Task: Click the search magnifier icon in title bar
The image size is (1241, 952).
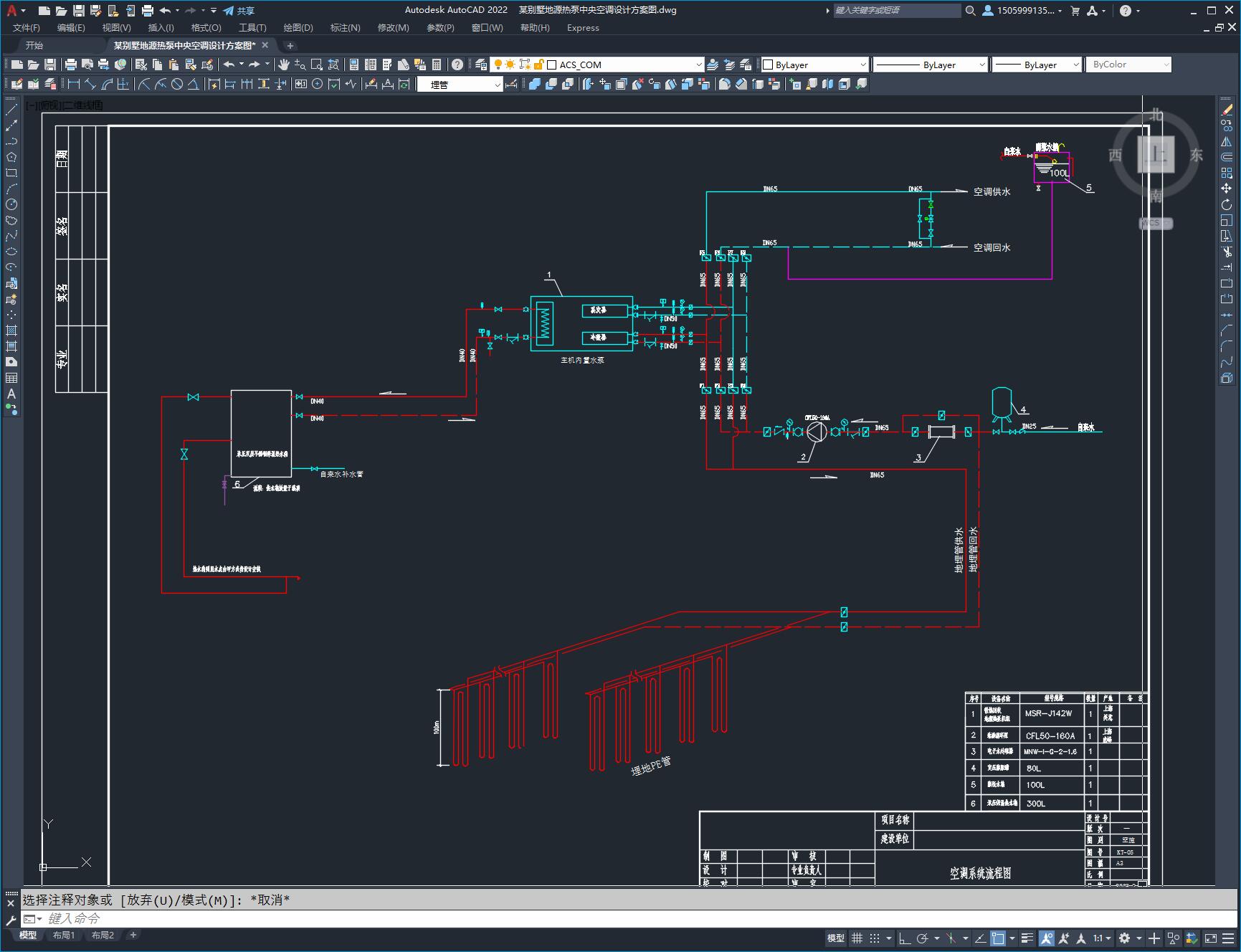Action: pyautogui.click(x=970, y=11)
